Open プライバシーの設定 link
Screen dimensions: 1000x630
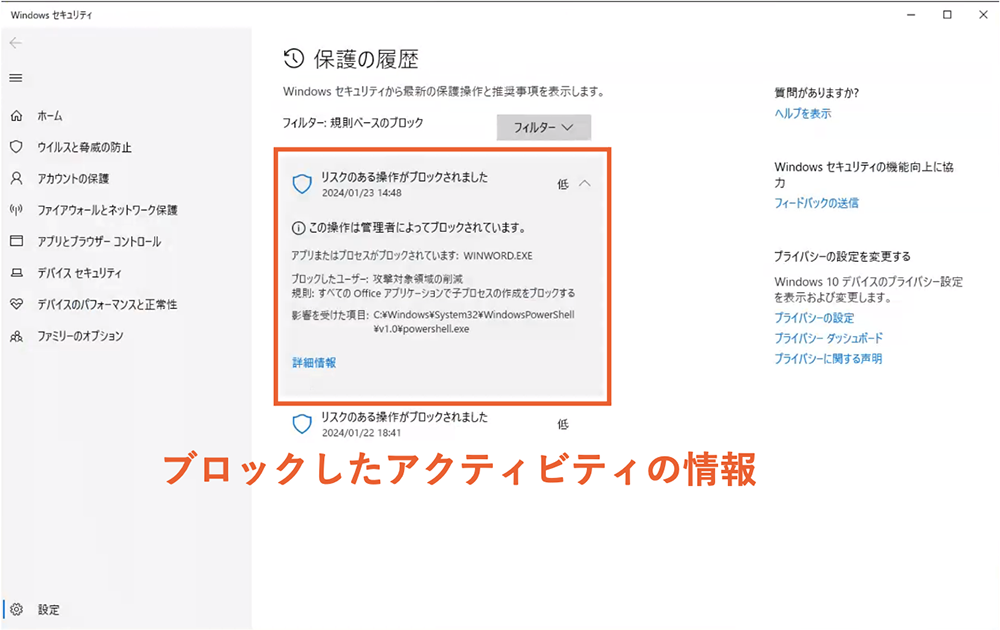[x=814, y=318]
